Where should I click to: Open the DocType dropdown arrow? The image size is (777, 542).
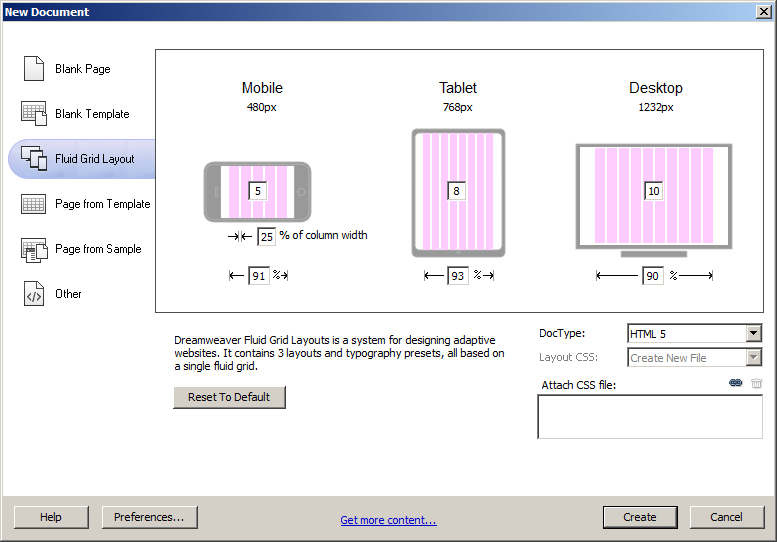point(754,333)
